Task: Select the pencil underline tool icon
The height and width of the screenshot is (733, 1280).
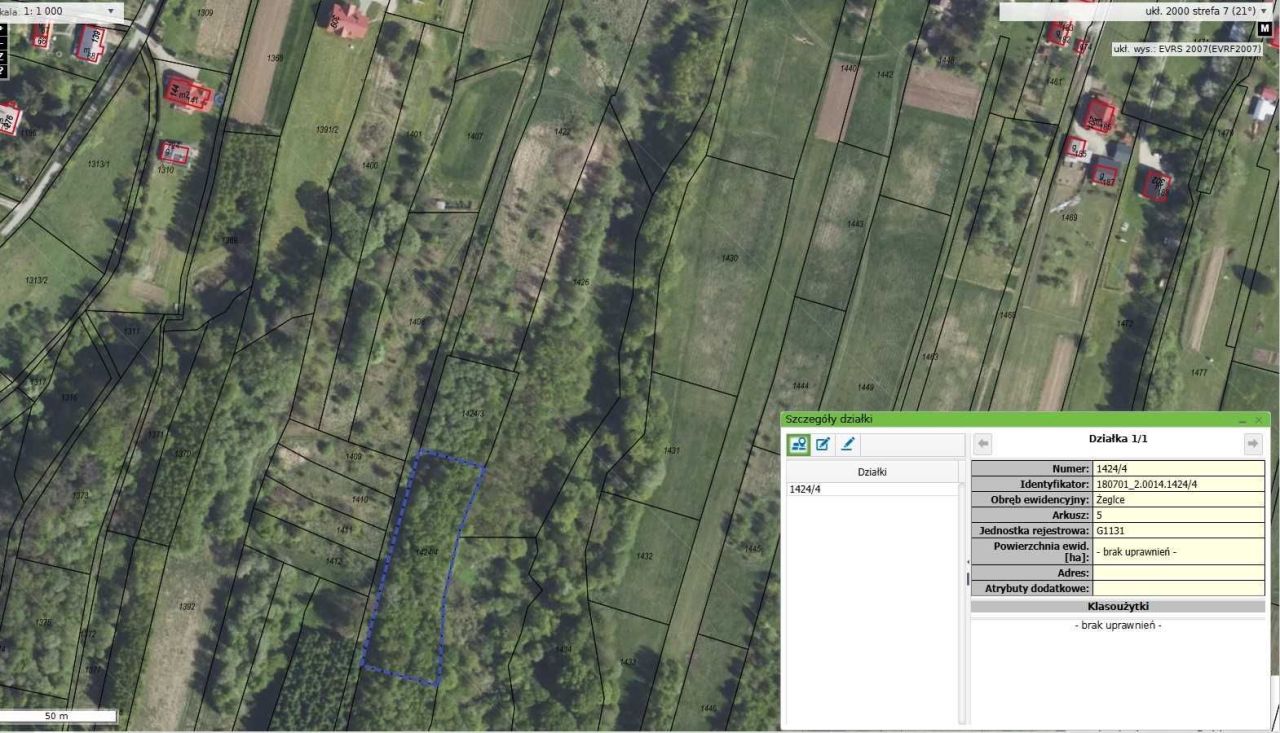Action: click(848, 444)
